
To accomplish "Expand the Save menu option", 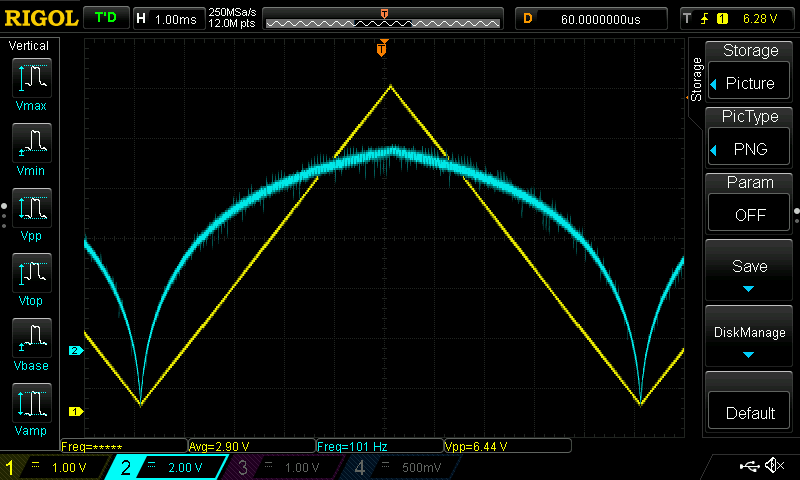I will coord(750,270).
